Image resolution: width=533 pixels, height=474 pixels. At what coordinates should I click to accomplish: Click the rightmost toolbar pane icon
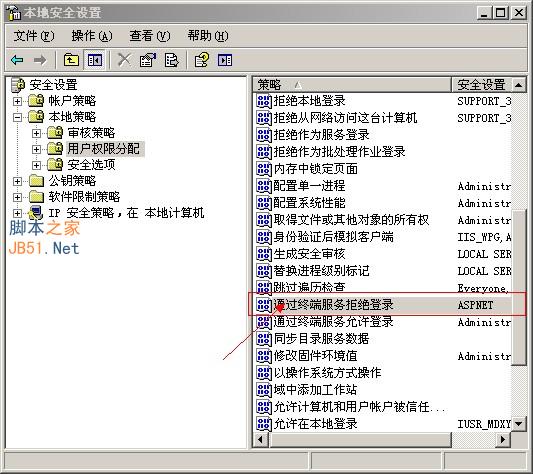pyautogui.click(x=225, y=60)
